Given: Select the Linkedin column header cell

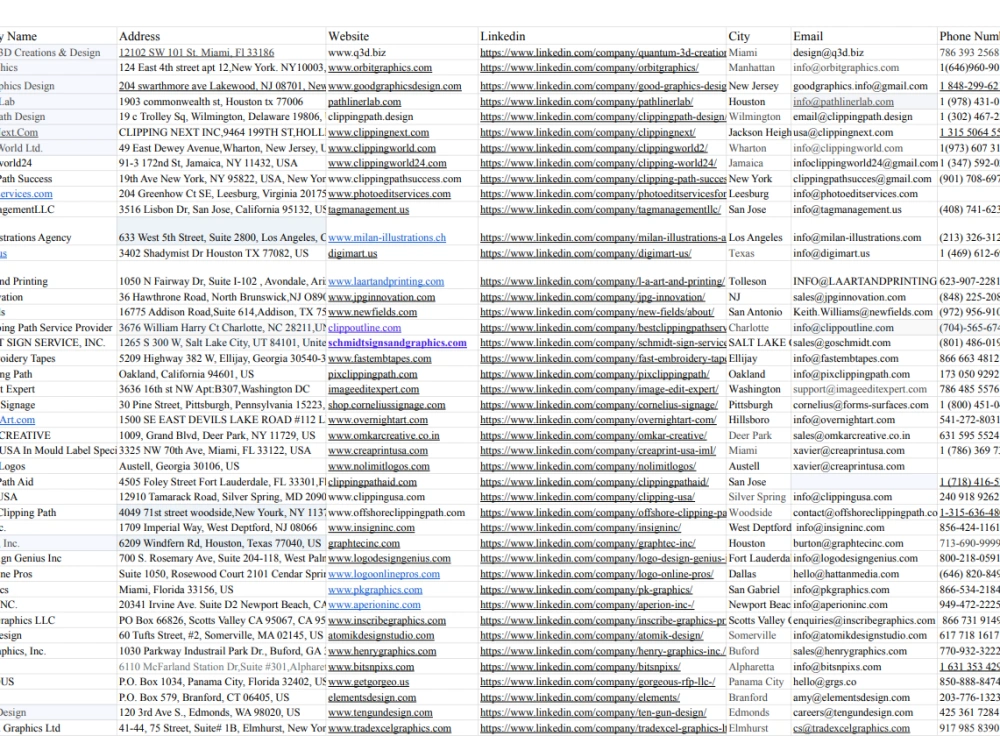Looking at the screenshot, I should 603,36.
